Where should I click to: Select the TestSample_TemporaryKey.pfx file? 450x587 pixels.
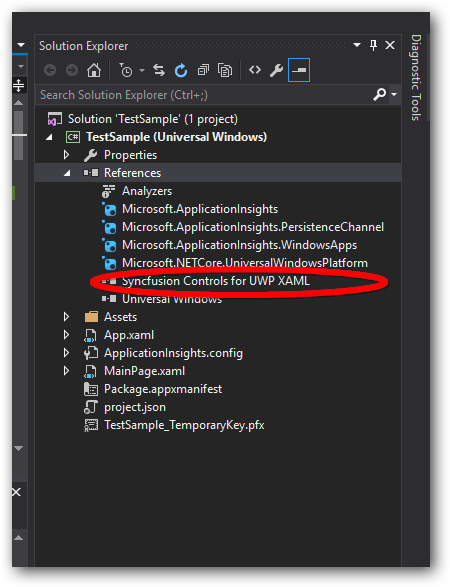point(184,425)
